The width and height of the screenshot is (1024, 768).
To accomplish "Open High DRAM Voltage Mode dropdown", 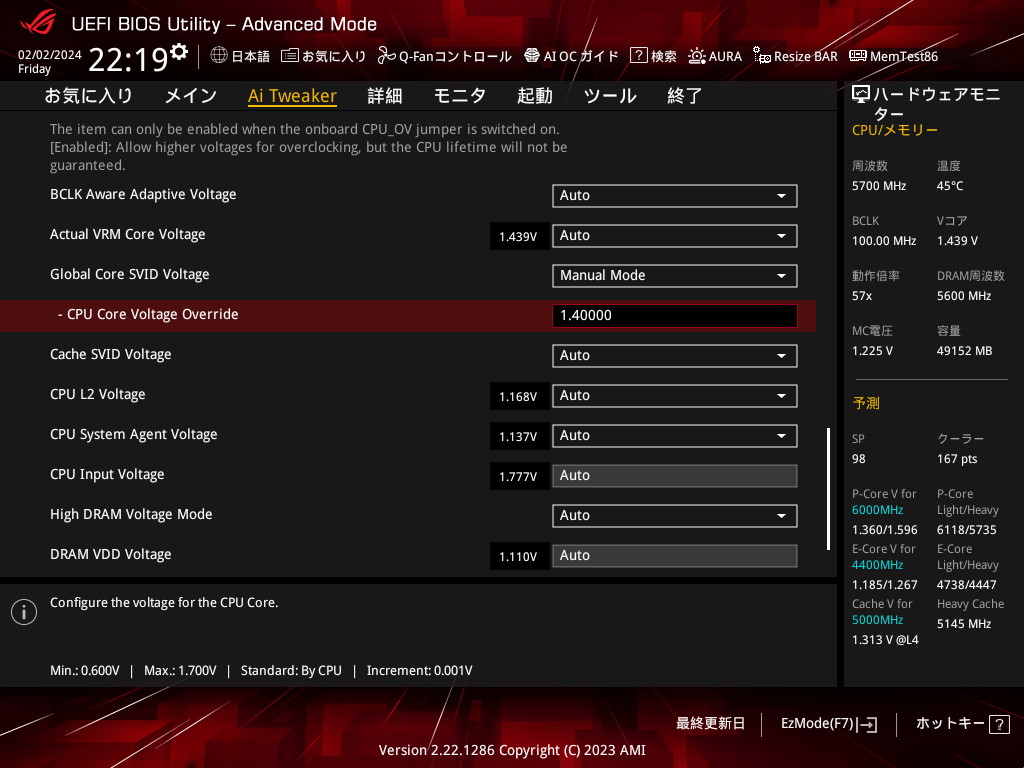I will (x=675, y=516).
